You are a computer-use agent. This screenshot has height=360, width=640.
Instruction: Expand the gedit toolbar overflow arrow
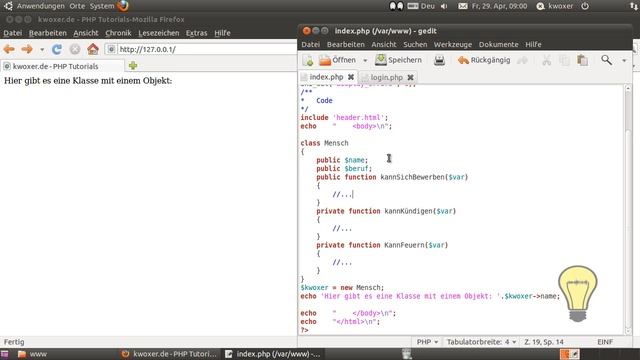click(624, 60)
